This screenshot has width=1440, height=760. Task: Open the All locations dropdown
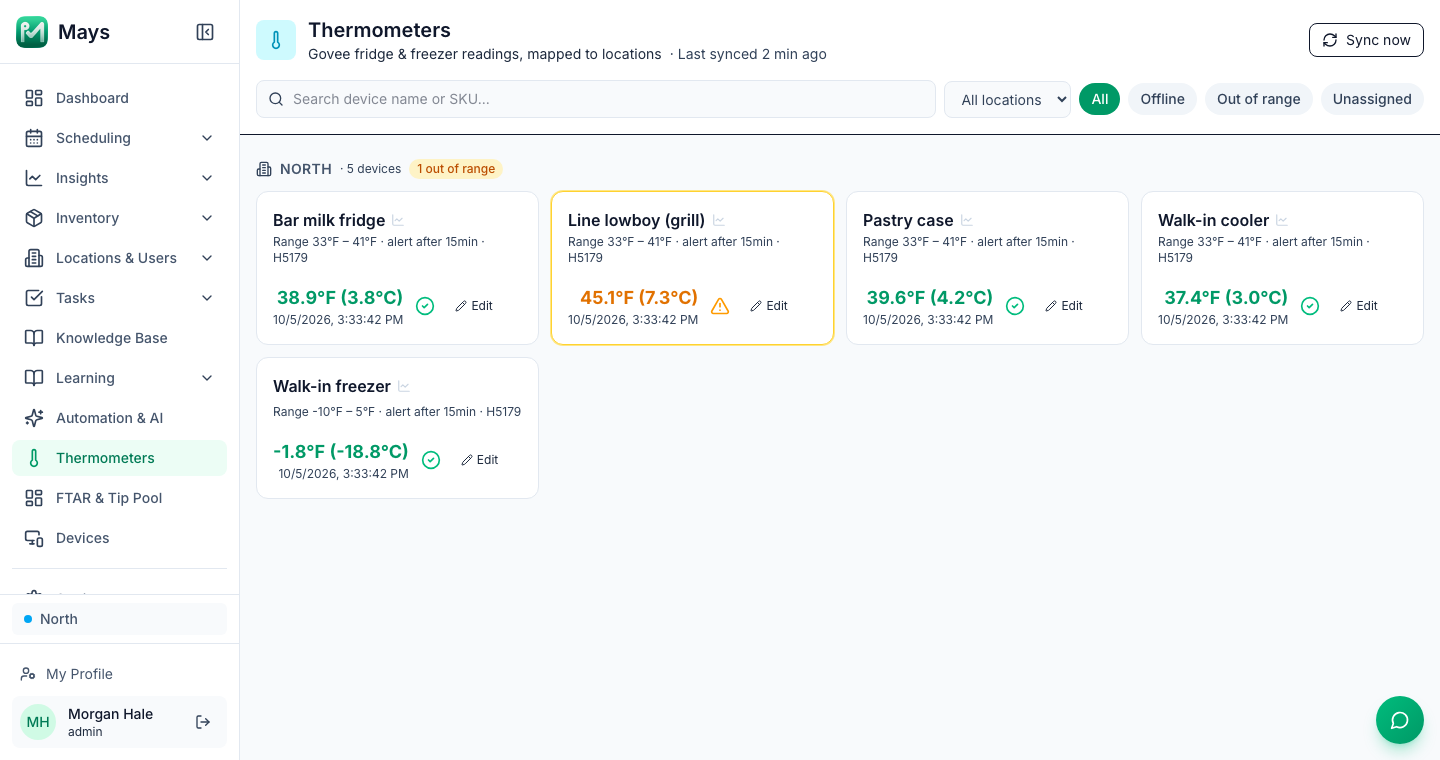click(1007, 99)
